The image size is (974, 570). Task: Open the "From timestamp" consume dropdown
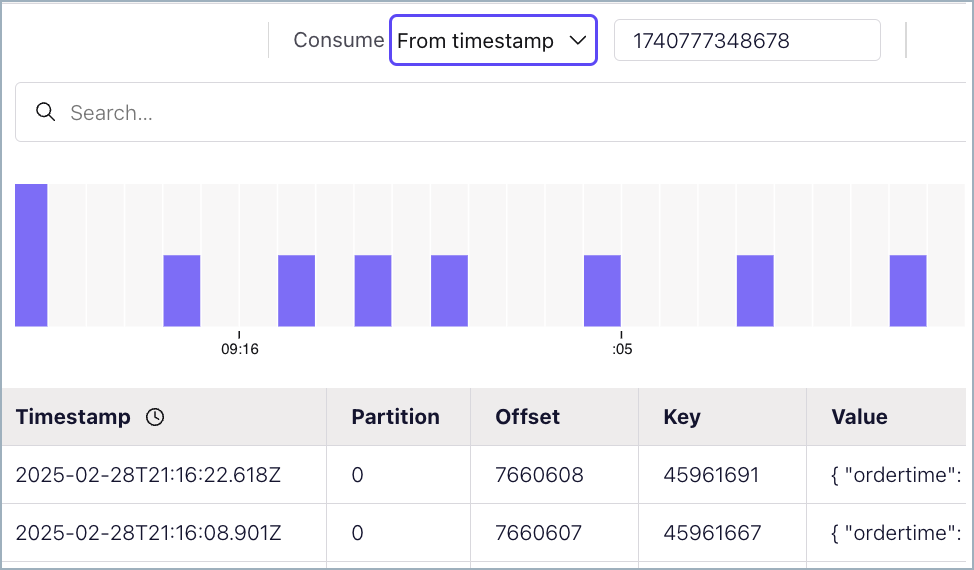492,41
